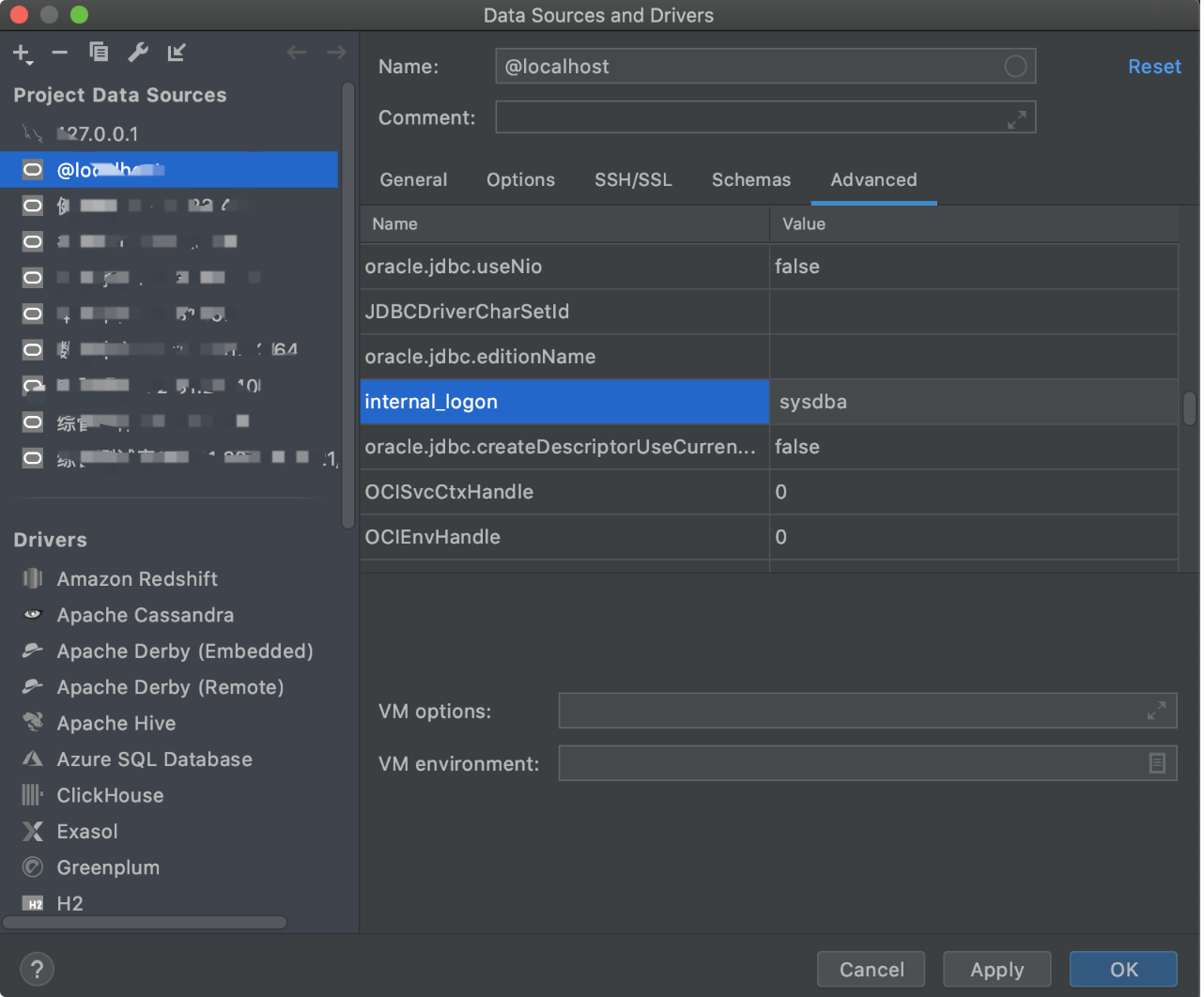The width and height of the screenshot is (1204, 997).
Task: Open the SSH/SSL tab
Action: pos(633,180)
